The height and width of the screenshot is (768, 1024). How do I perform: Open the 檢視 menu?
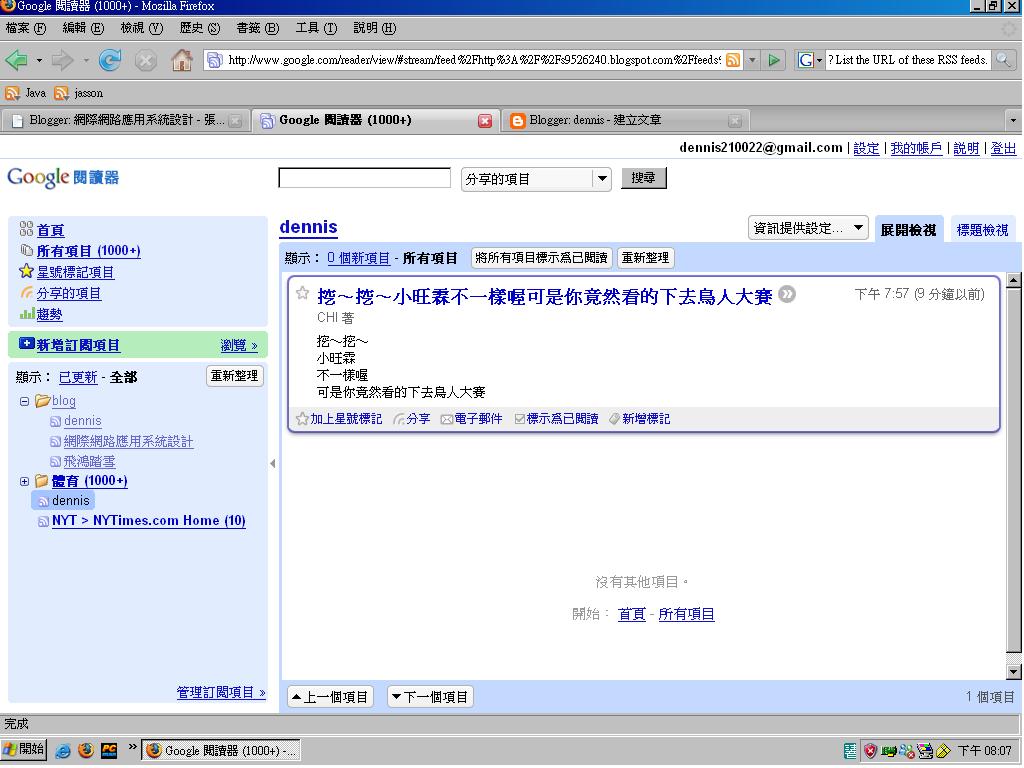(x=142, y=28)
